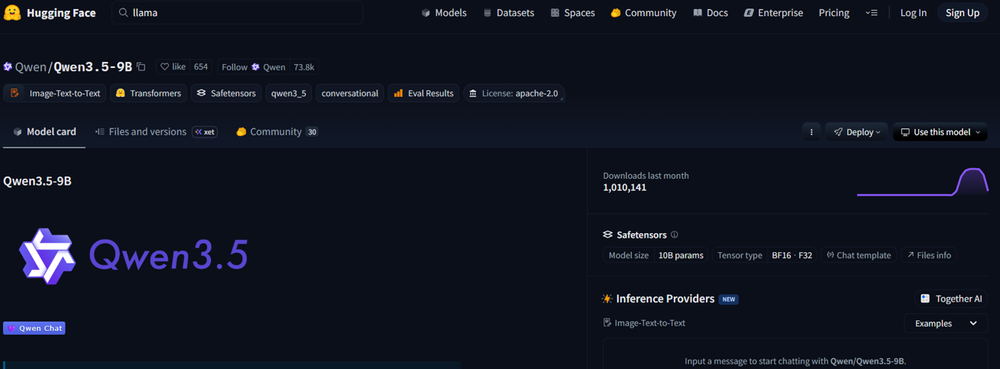Open Docs in top navigation

click(x=710, y=13)
